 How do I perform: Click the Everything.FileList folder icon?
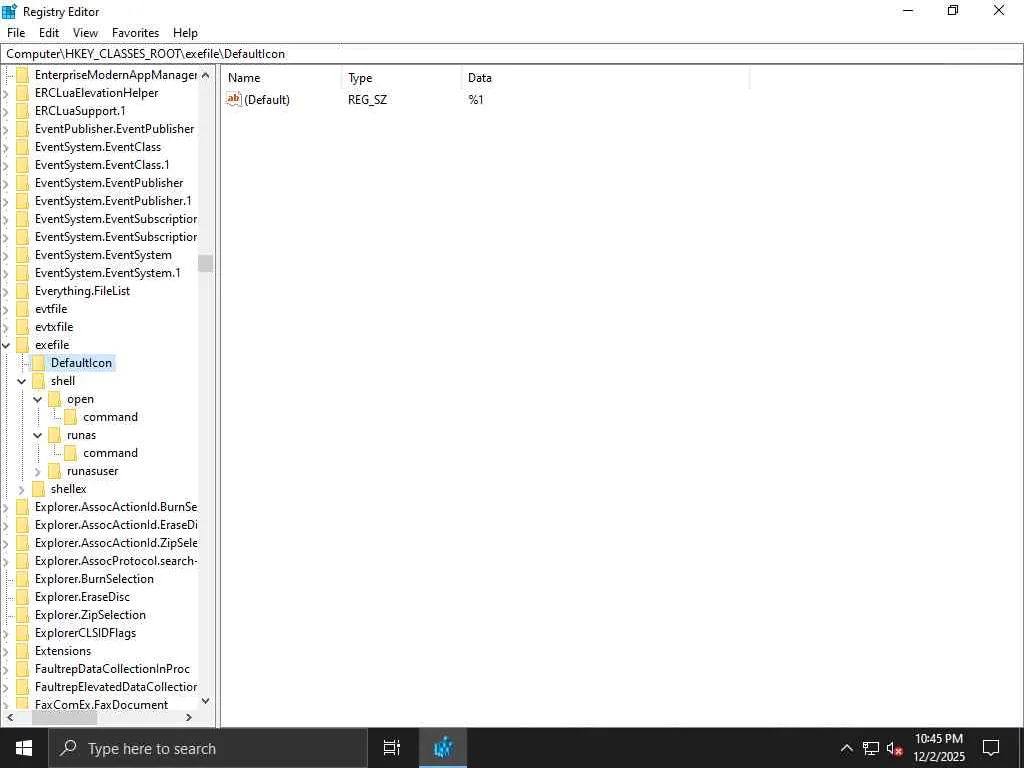23,291
